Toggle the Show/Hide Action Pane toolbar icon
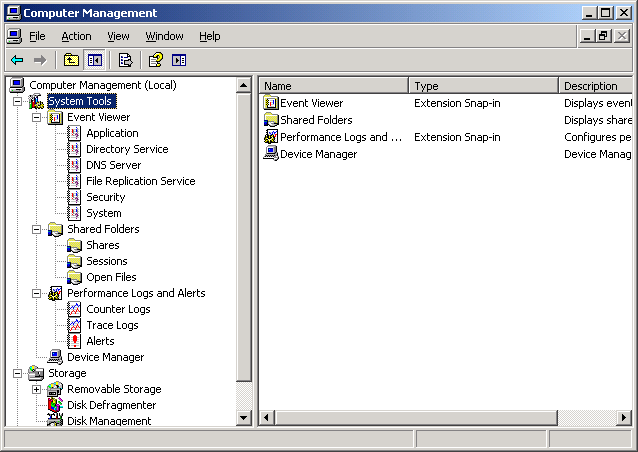Screen dimensions: 638x452 click(179, 61)
